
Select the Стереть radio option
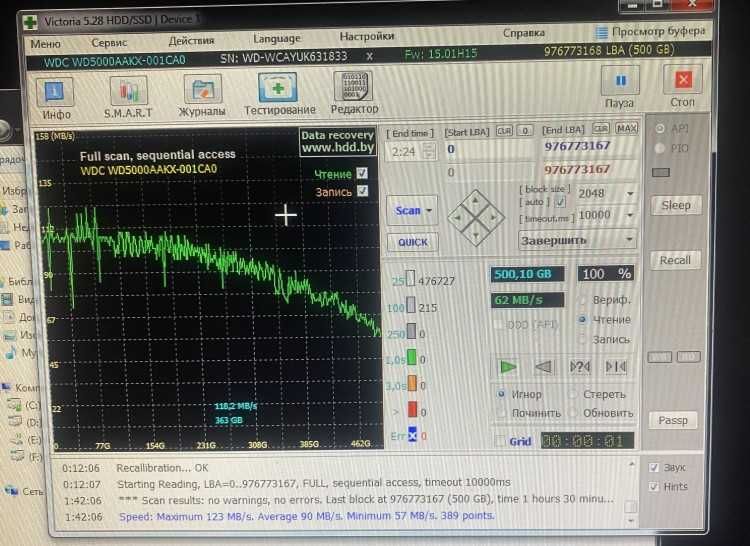coord(573,394)
